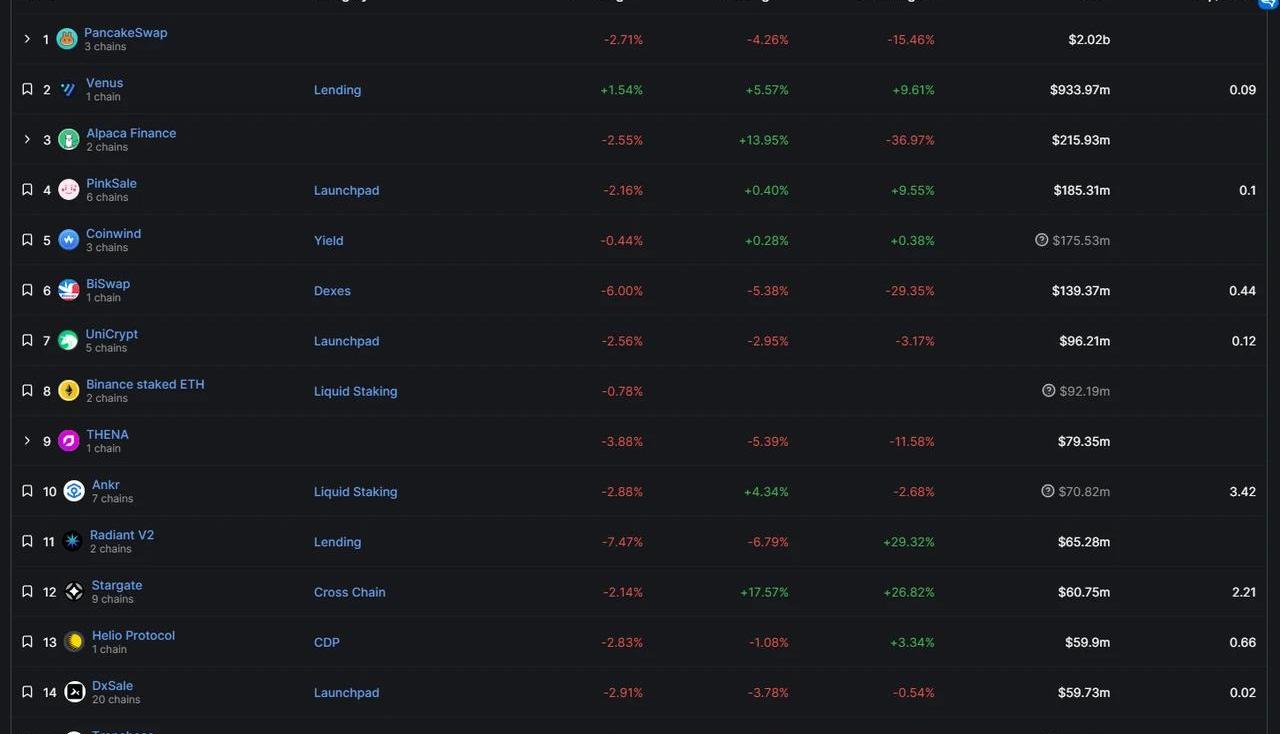Image resolution: width=1280 pixels, height=734 pixels.
Task: Open the BiSwap protocol page
Action: tap(108, 284)
